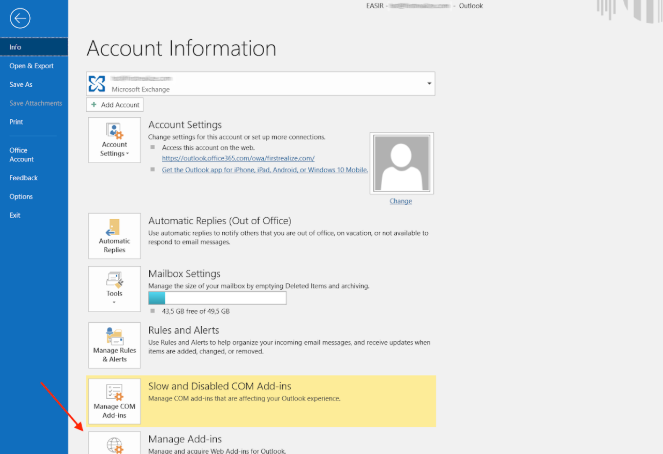663x454 pixels.
Task: Click the Account Information heading
Action: click(x=181, y=48)
